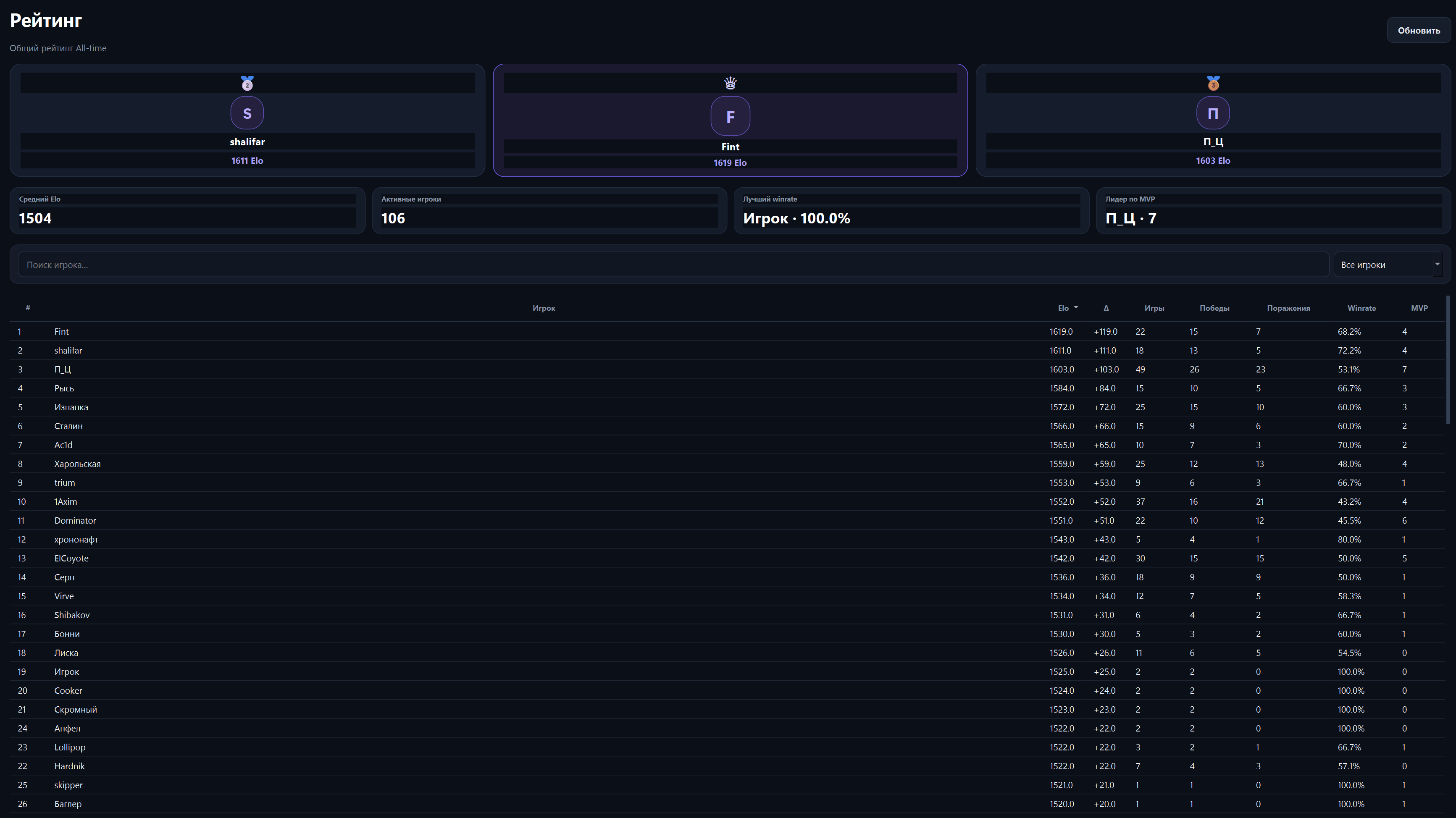Click player Рысь in the table
Viewport: 1456px width, 818px height.
pos(64,389)
